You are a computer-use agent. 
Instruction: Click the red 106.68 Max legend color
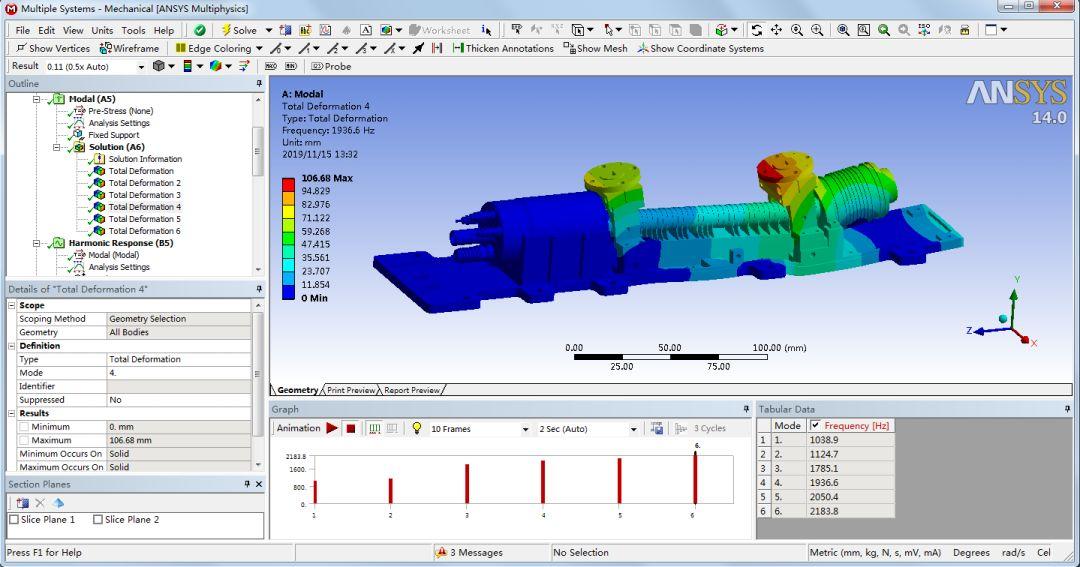[289, 184]
